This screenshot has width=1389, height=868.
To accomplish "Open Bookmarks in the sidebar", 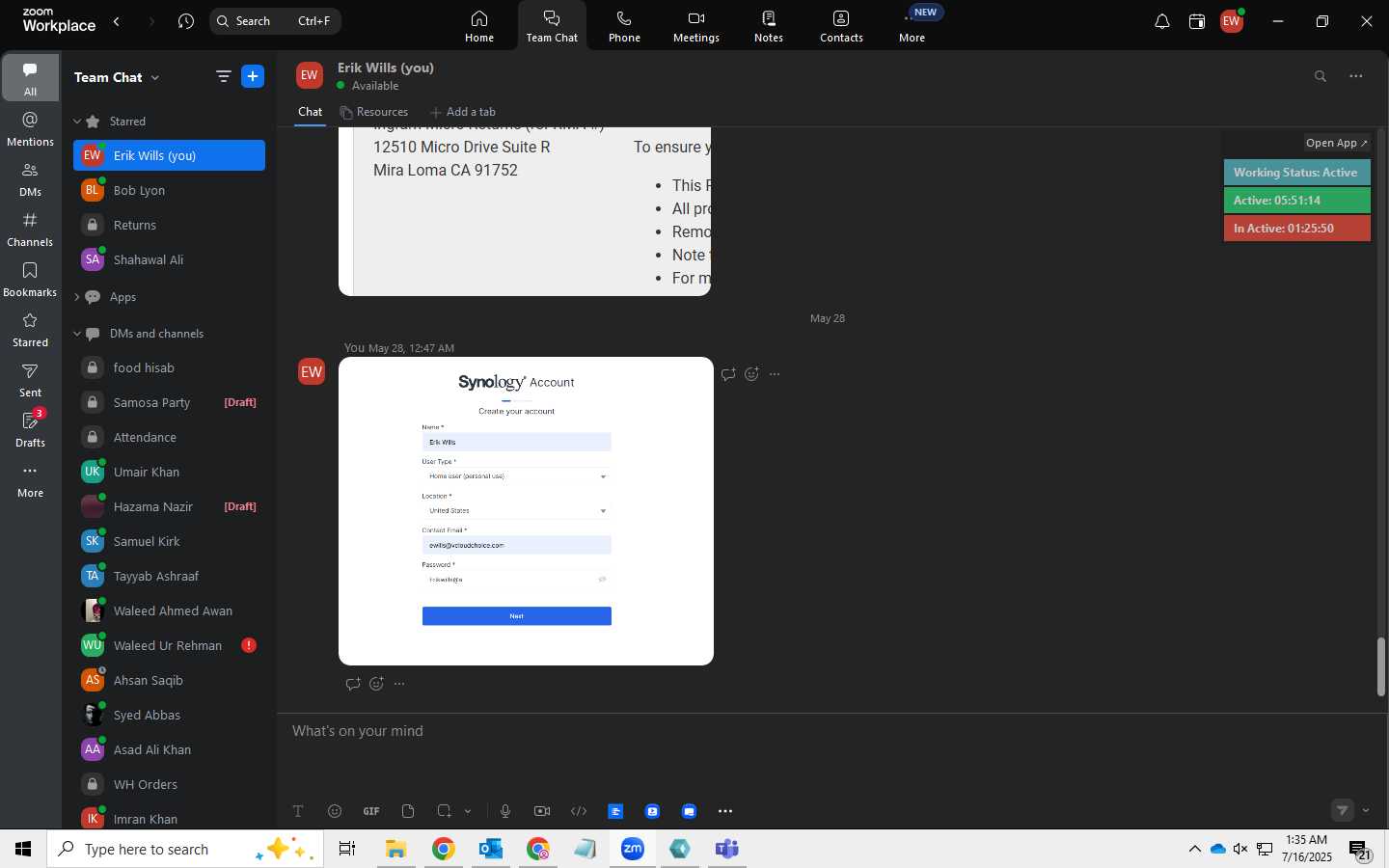I will coord(30,280).
